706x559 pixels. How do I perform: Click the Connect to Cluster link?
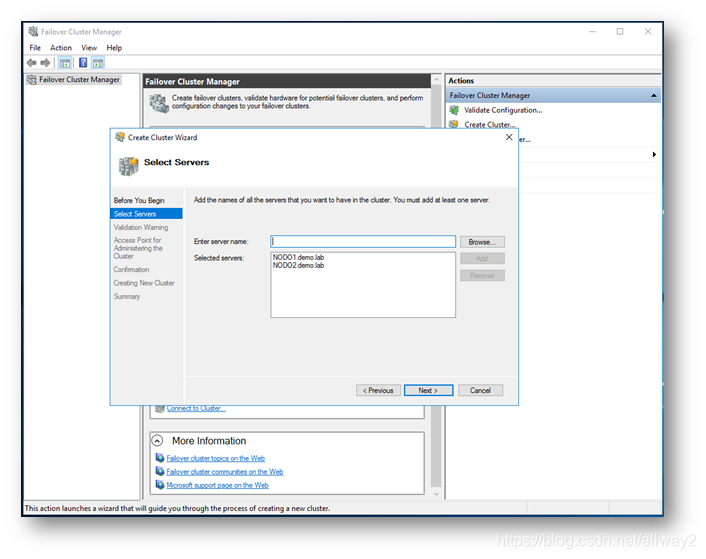pyautogui.click(x=196, y=408)
